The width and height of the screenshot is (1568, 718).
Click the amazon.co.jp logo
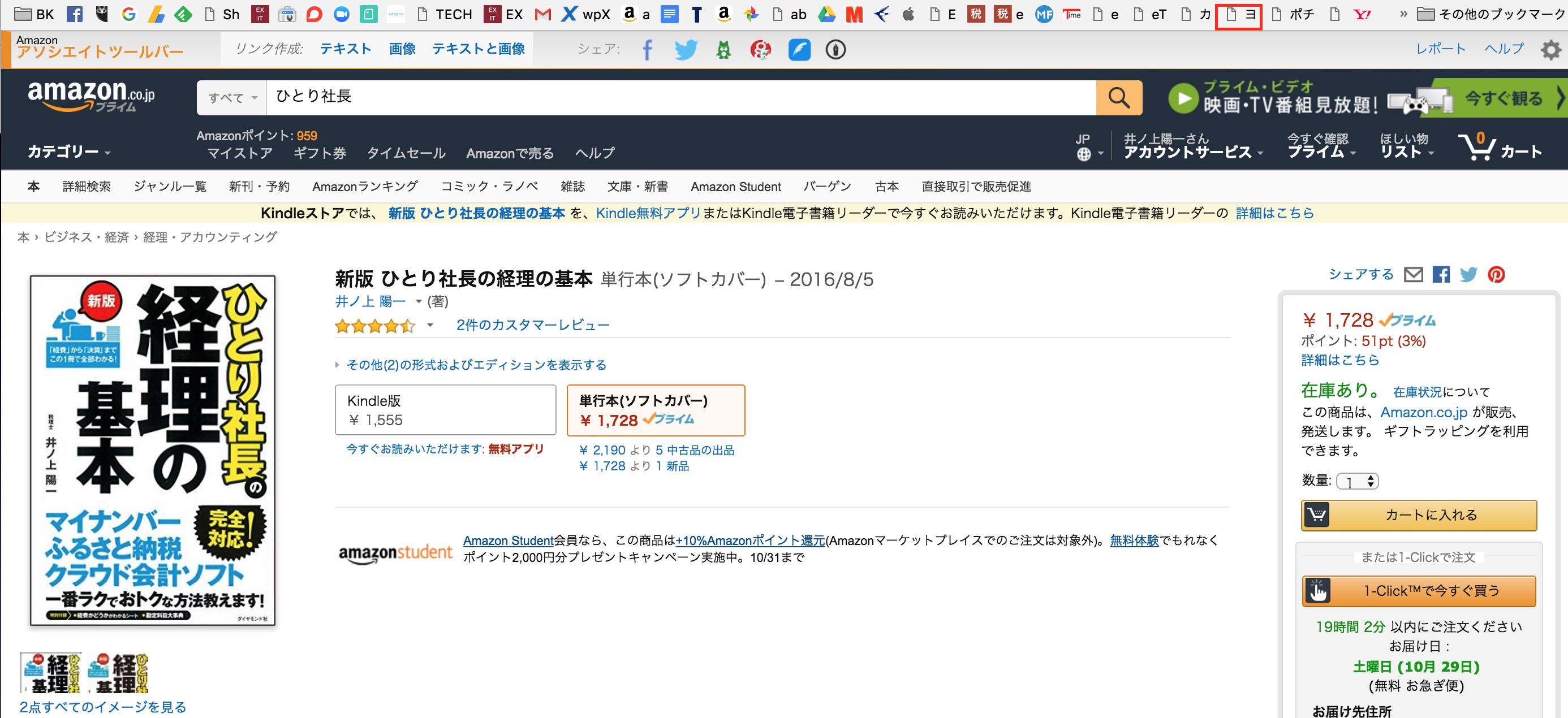point(91,96)
